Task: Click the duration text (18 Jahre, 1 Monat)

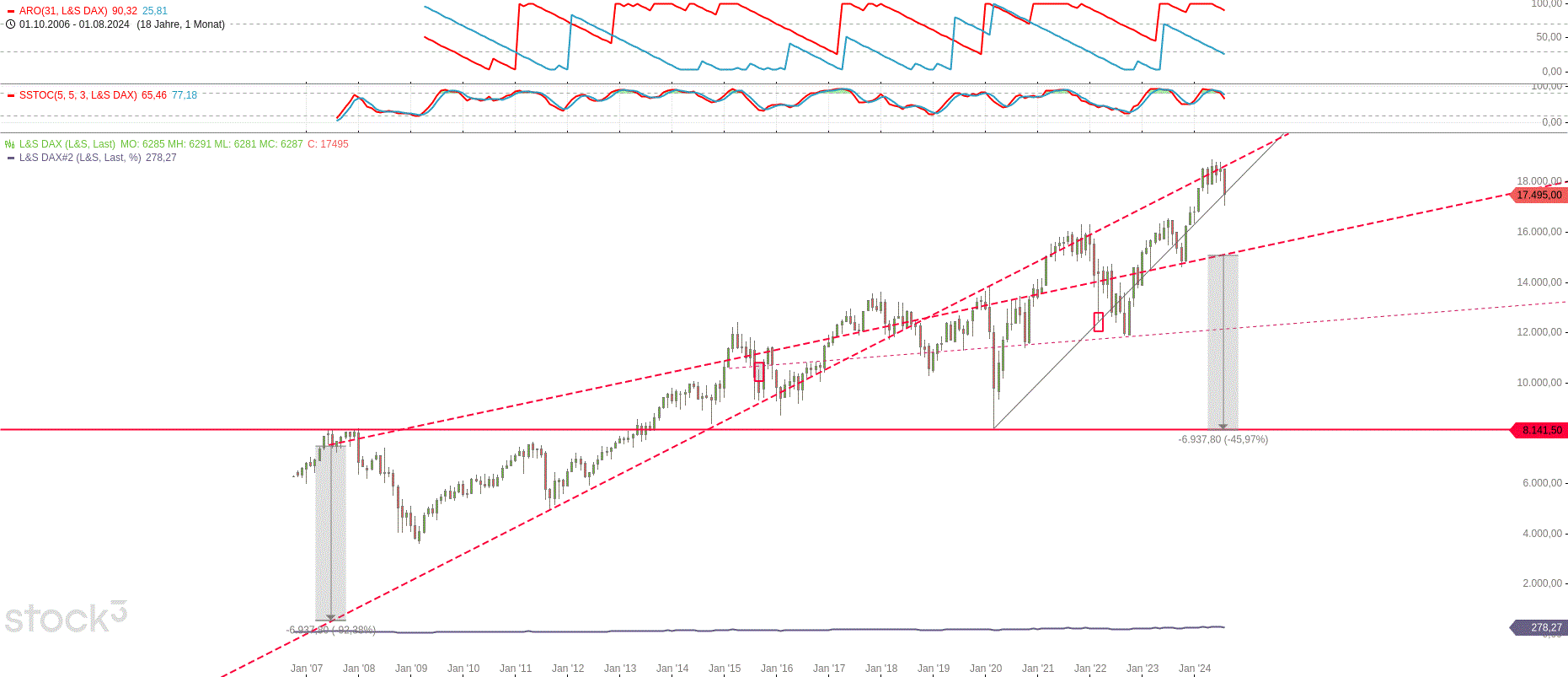Action: [181, 24]
